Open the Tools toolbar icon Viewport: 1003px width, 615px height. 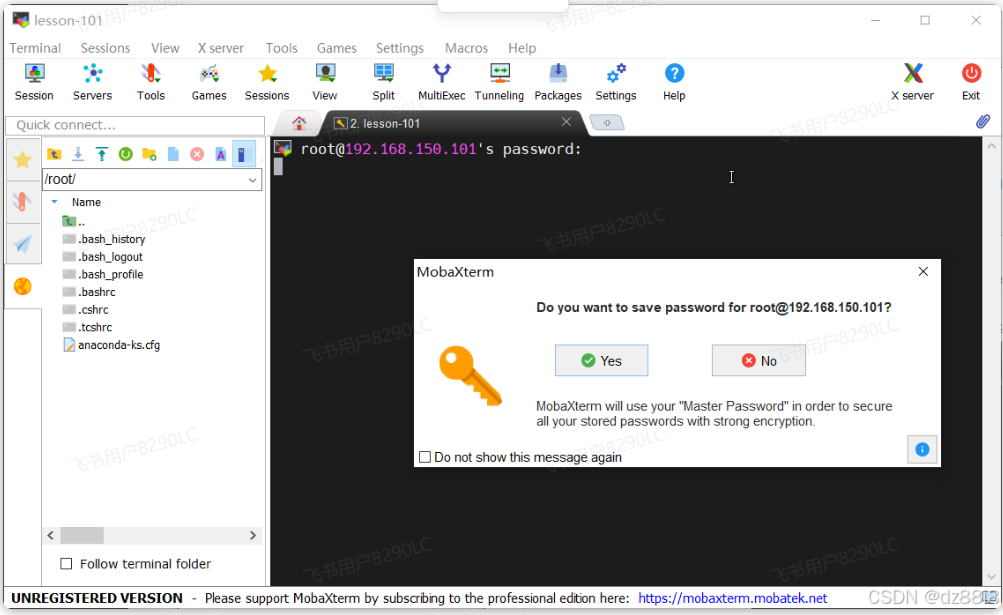151,82
